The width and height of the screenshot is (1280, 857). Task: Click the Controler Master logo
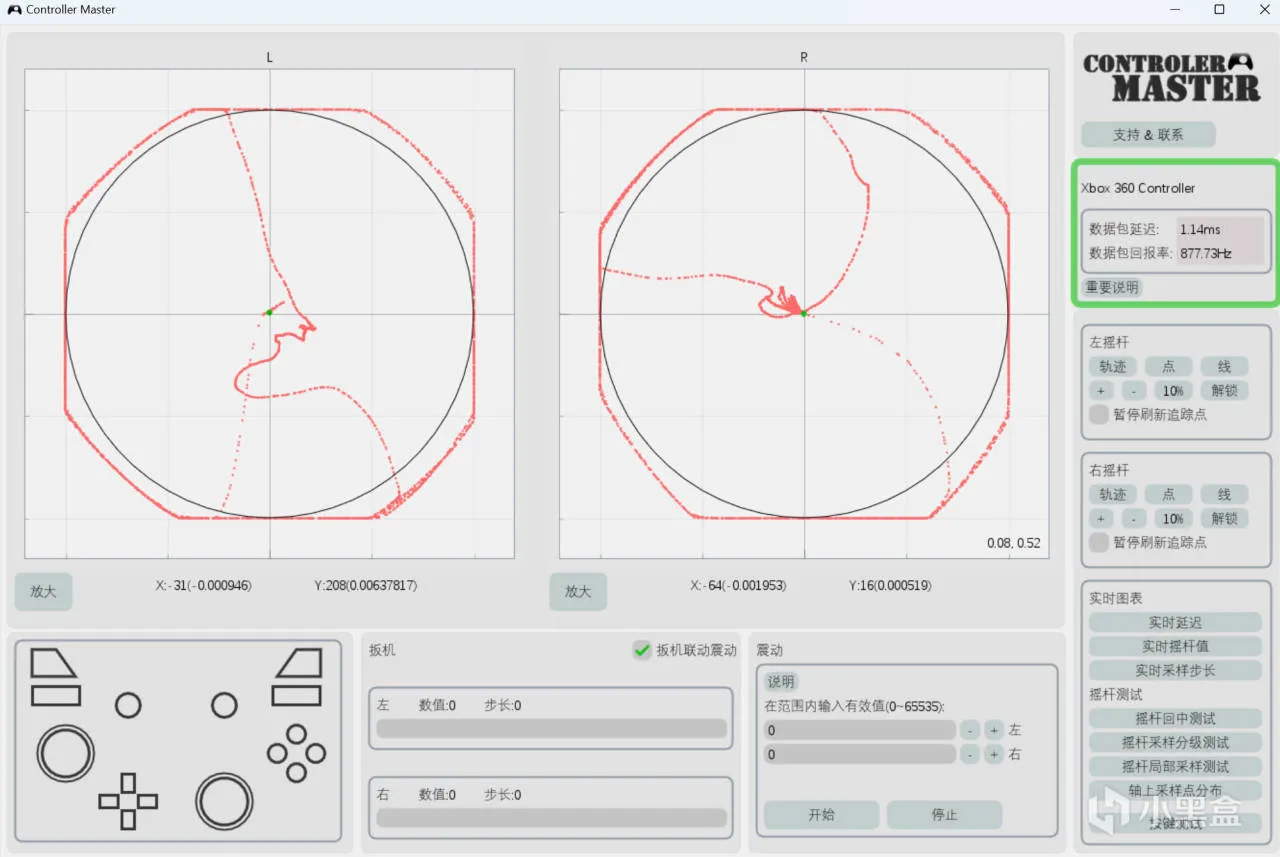[x=1172, y=77]
